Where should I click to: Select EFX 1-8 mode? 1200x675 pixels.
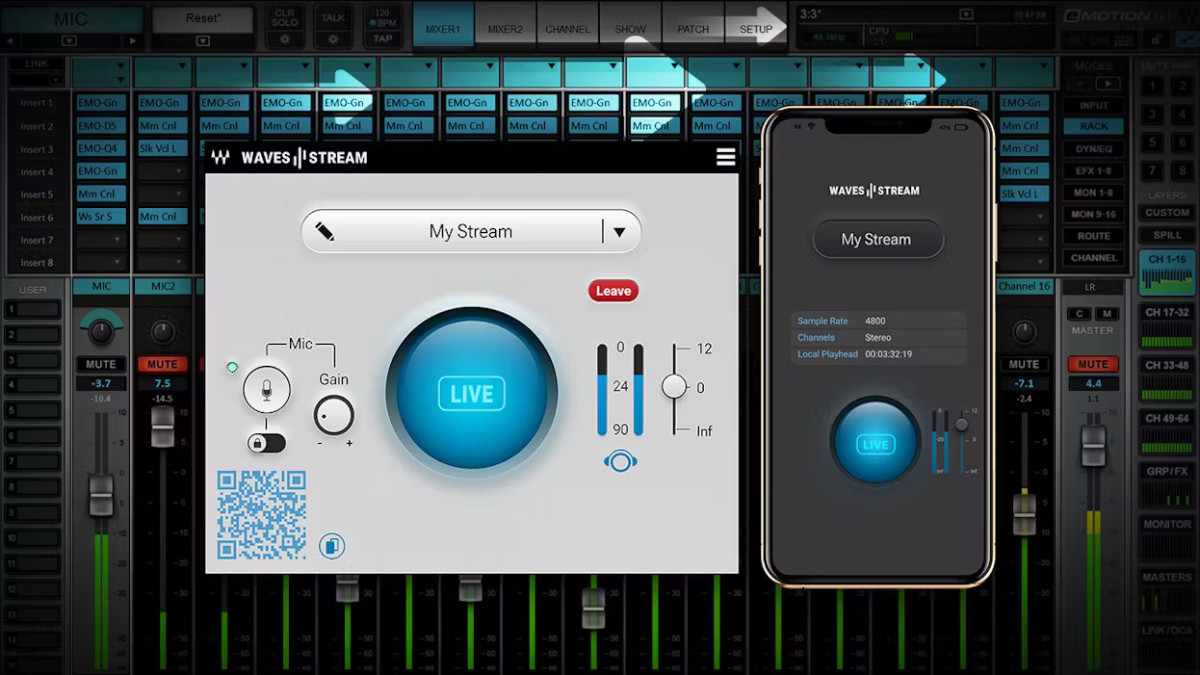1094,171
